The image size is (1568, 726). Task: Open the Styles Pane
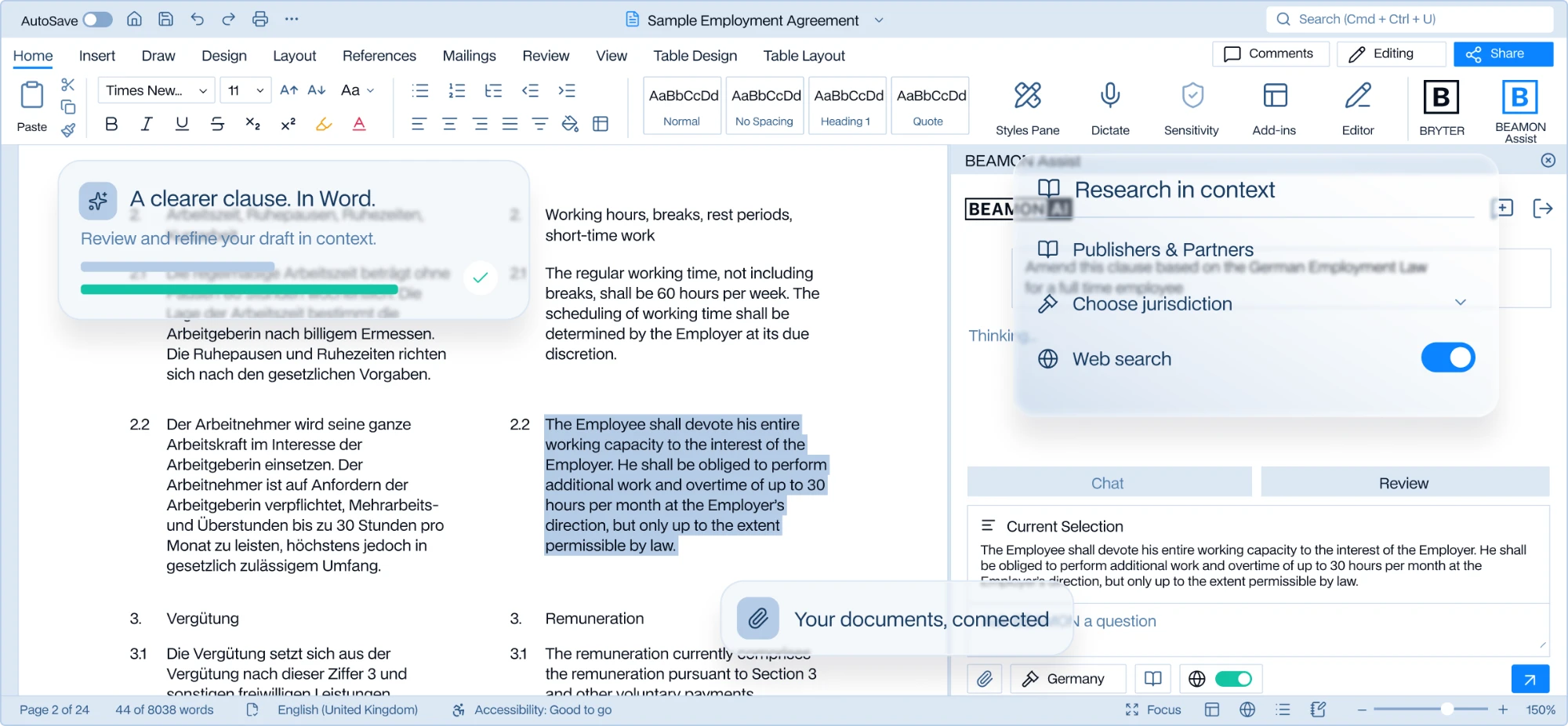[x=1027, y=108]
